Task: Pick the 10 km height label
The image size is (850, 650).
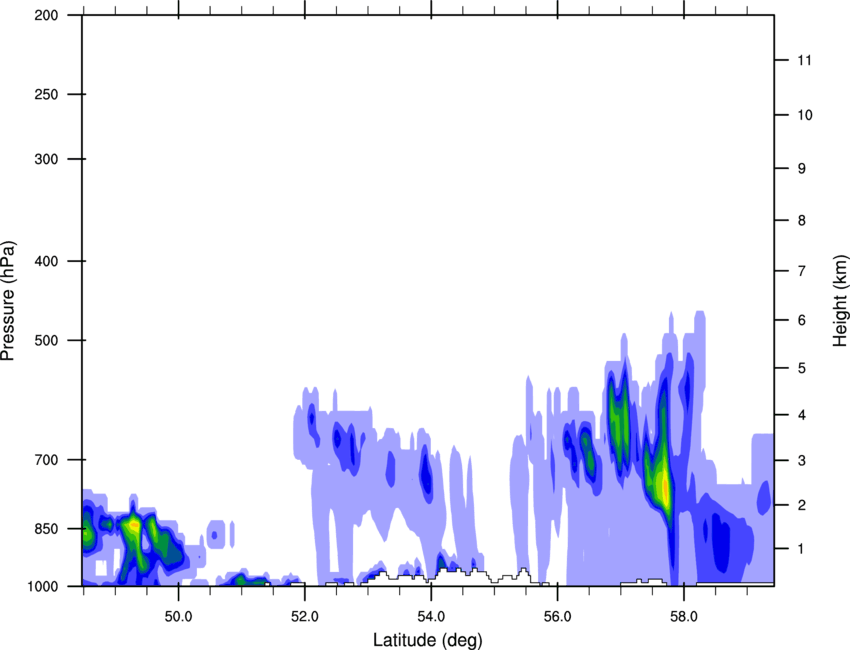Action: tap(805, 115)
